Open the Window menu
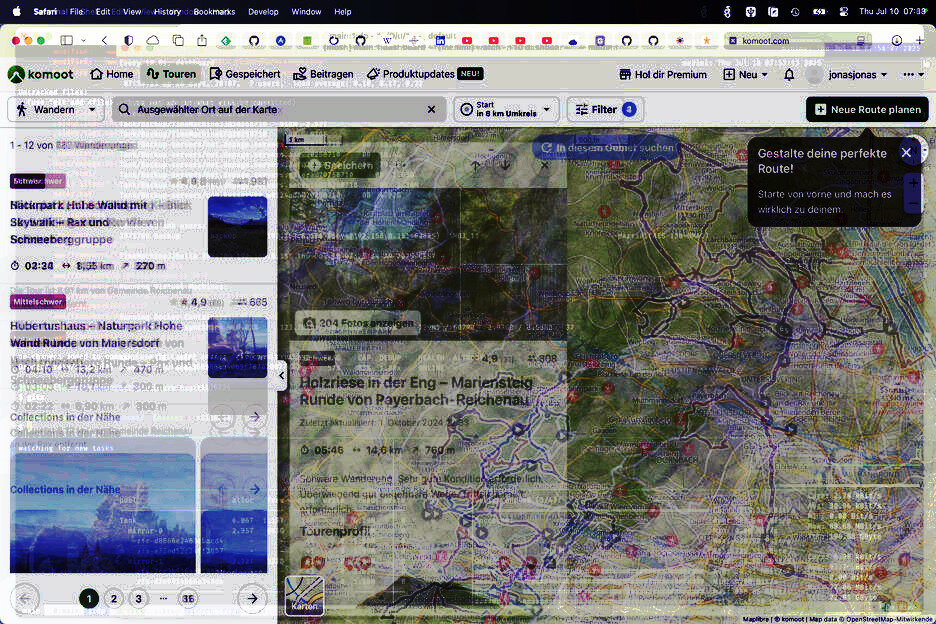 coord(306,11)
